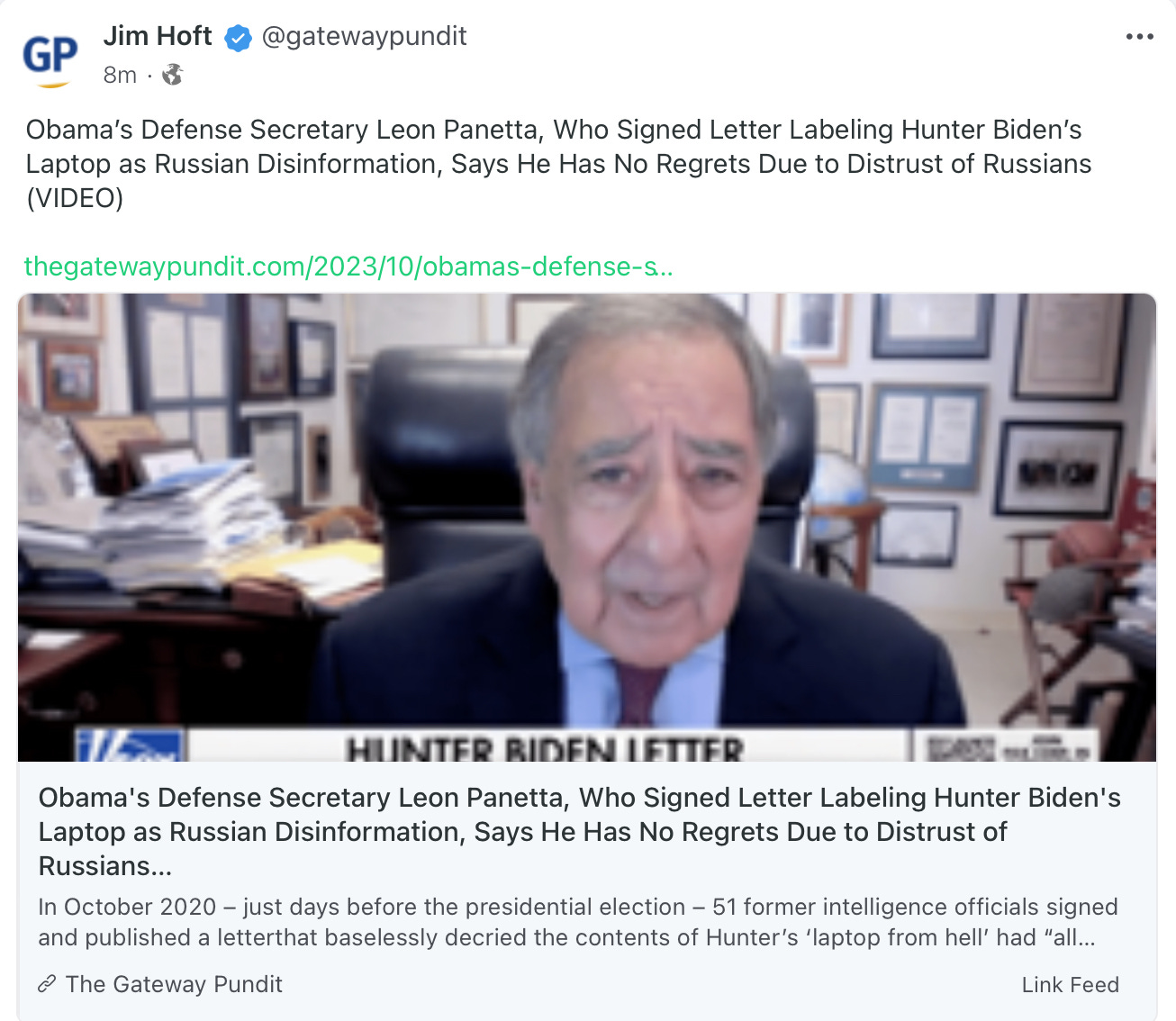Visit the @gatewaypundit handle

(364, 36)
